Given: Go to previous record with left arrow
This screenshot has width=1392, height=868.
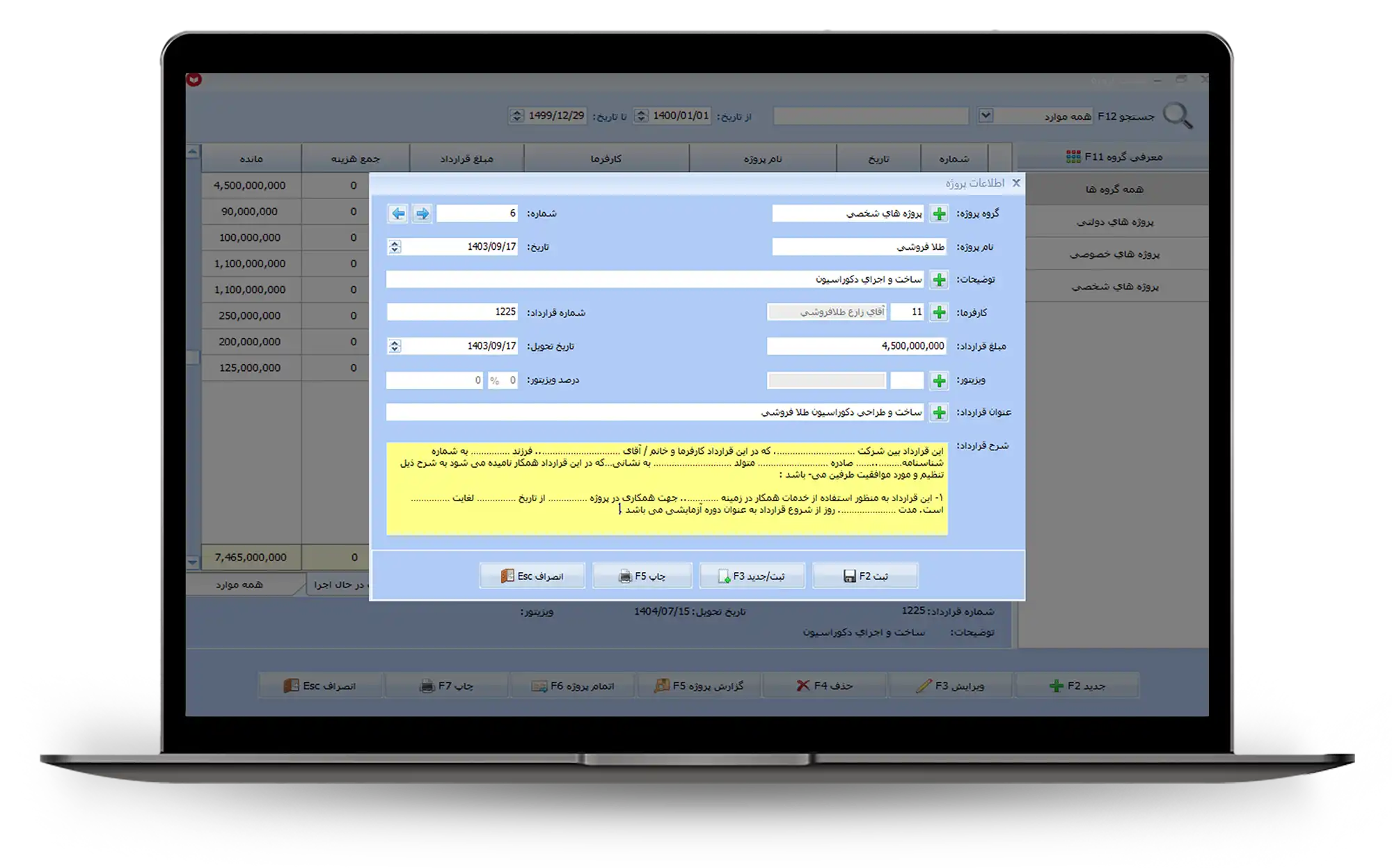Looking at the screenshot, I should point(398,214).
